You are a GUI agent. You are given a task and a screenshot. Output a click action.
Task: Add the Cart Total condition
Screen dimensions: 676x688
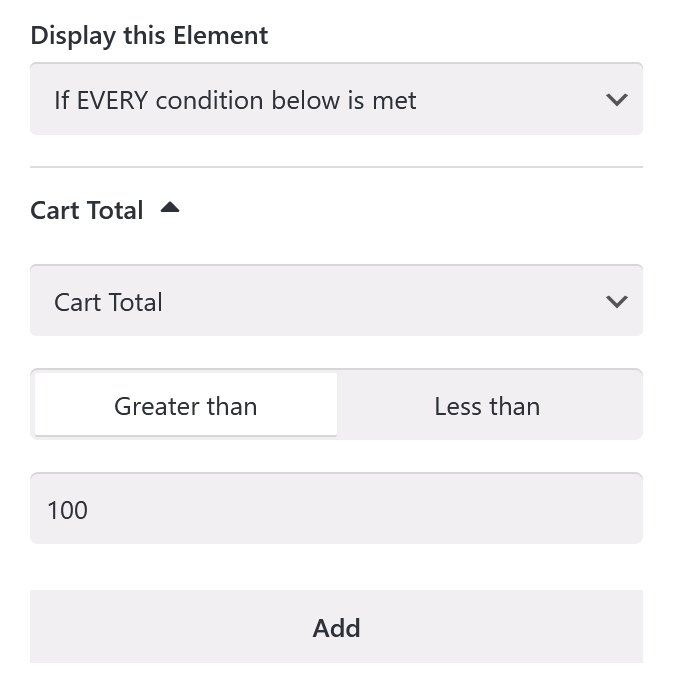336,628
